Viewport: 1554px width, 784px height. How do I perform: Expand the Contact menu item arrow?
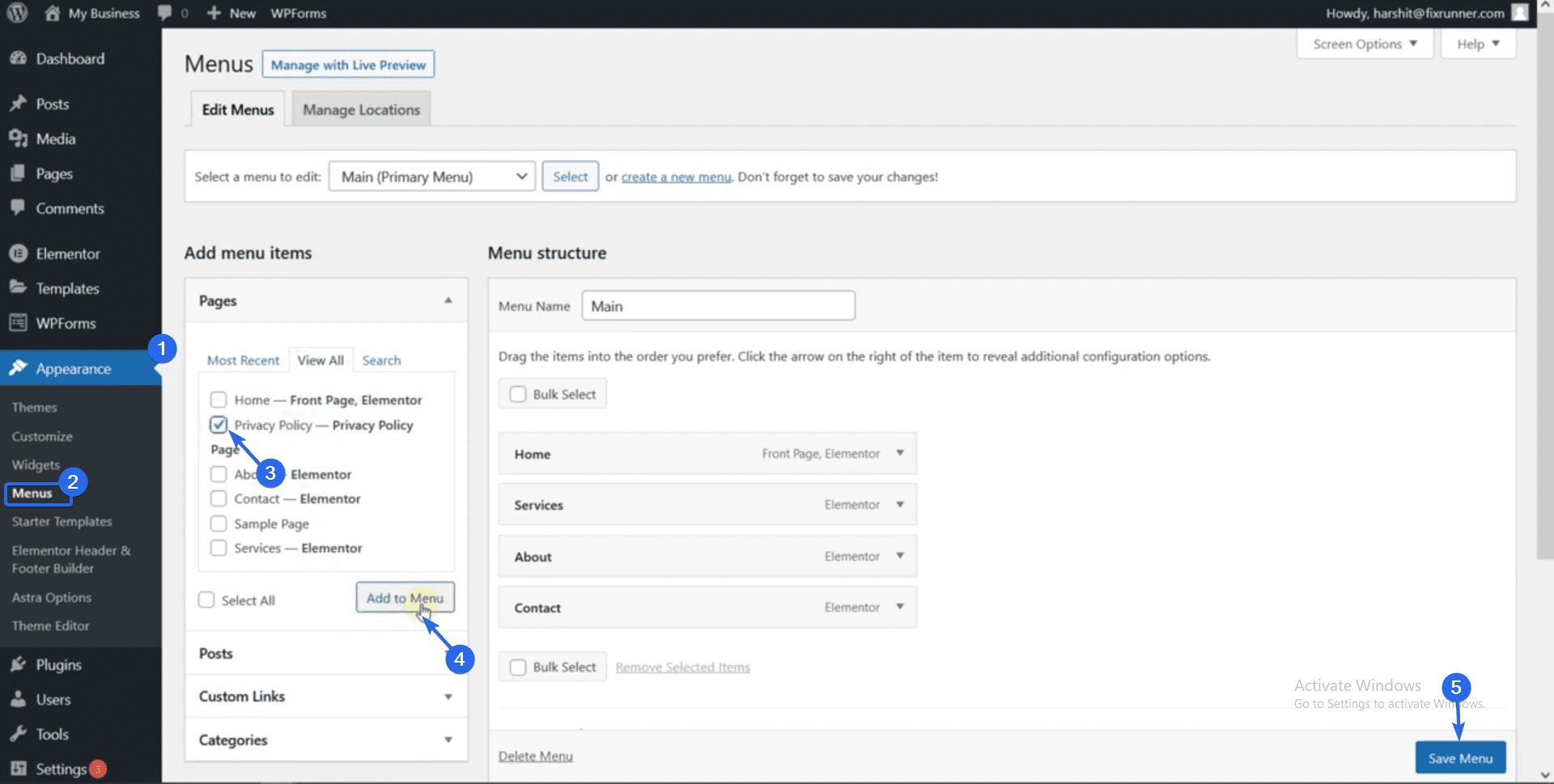(x=900, y=607)
